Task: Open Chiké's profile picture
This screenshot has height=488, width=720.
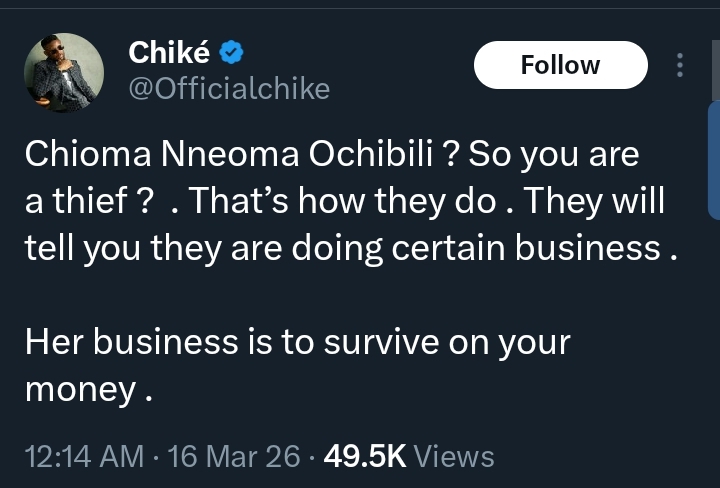Action: click(64, 72)
